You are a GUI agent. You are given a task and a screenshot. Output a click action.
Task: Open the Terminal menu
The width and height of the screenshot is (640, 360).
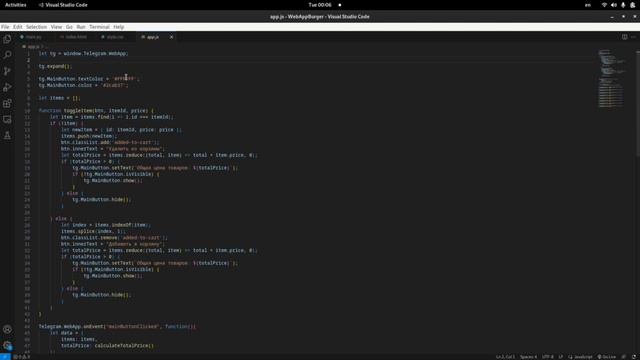pyautogui.click(x=99, y=27)
